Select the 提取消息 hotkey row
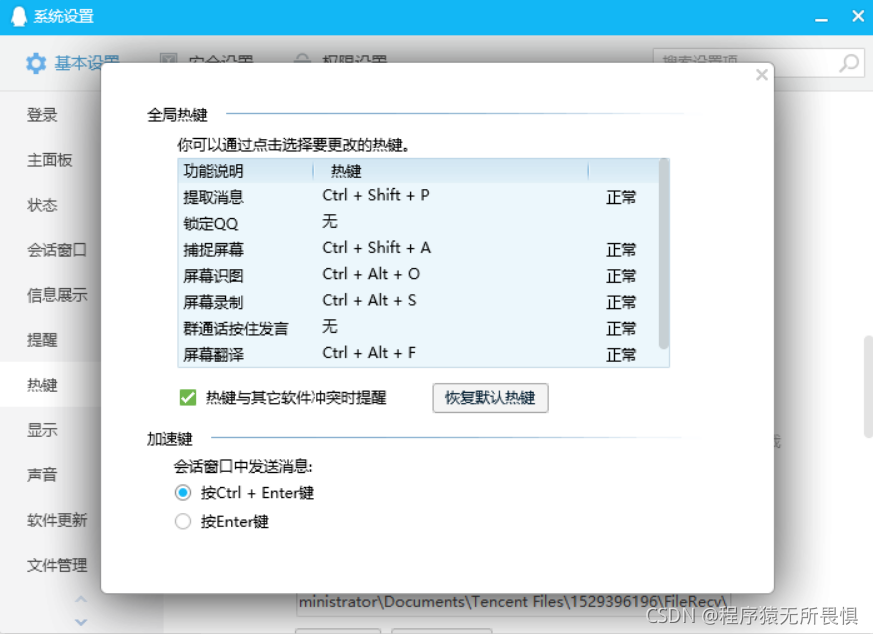The height and width of the screenshot is (634, 873). coord(418,196)
